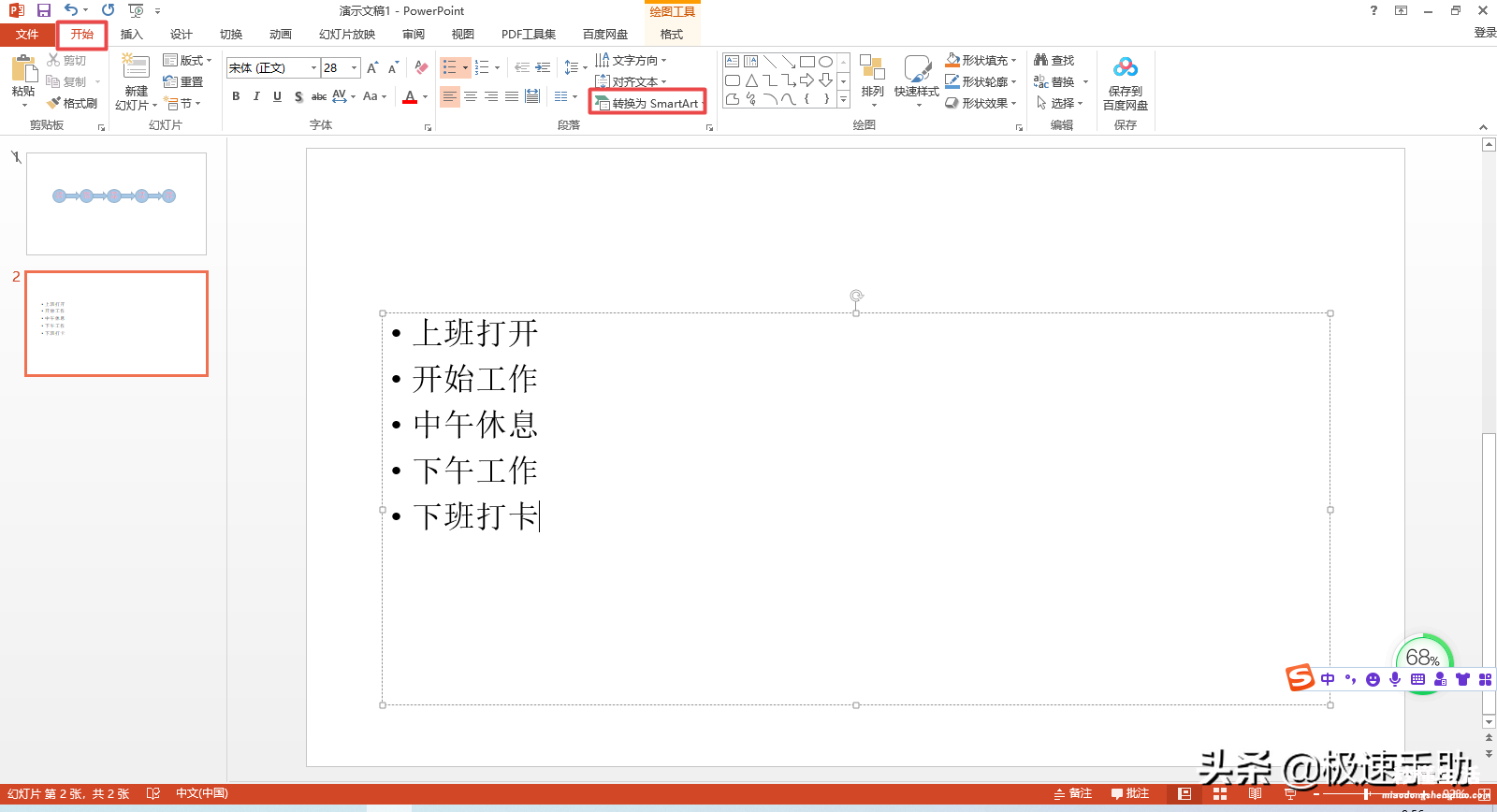The image size is (1497, 812).
Task: Switch to the Insert tab (插入)
Action: pos(132,35)
